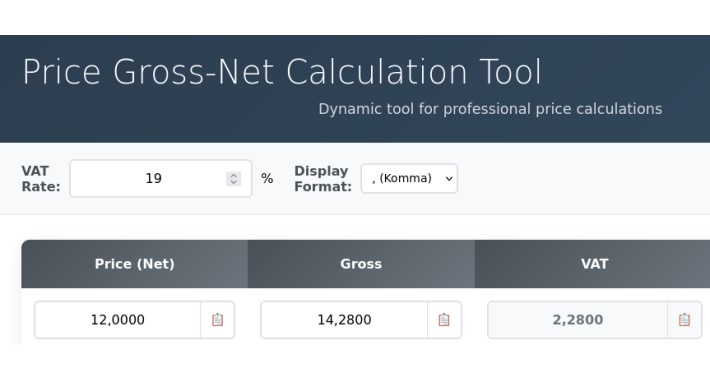Screen dimensions: 710x380
Task: Click into the Gross field 14,2800
Action: coord(344,320)
